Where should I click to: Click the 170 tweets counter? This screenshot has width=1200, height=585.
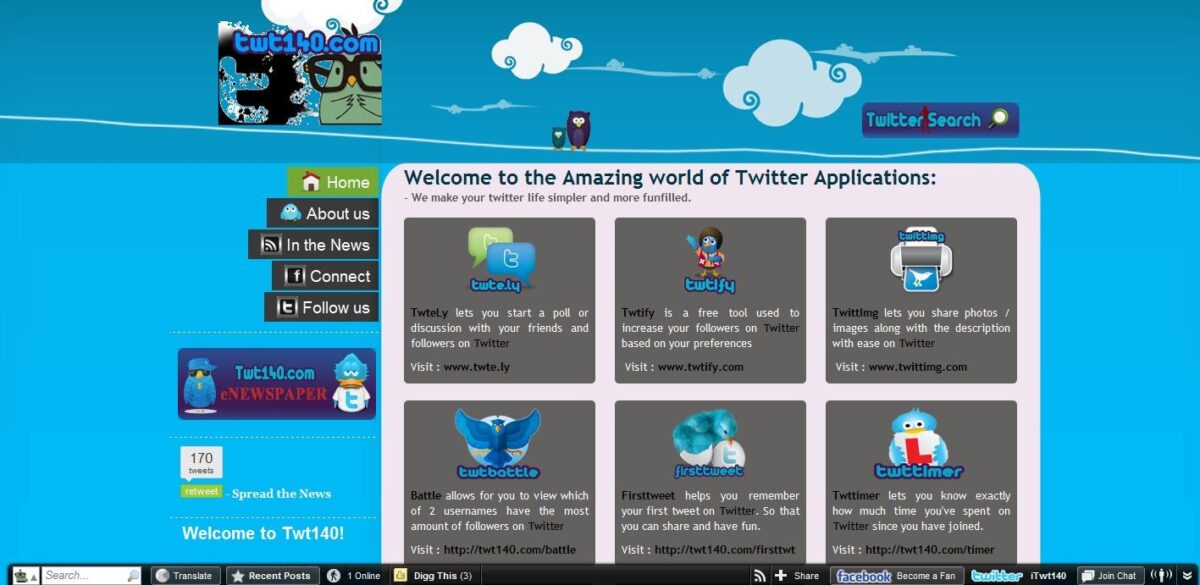201,462
